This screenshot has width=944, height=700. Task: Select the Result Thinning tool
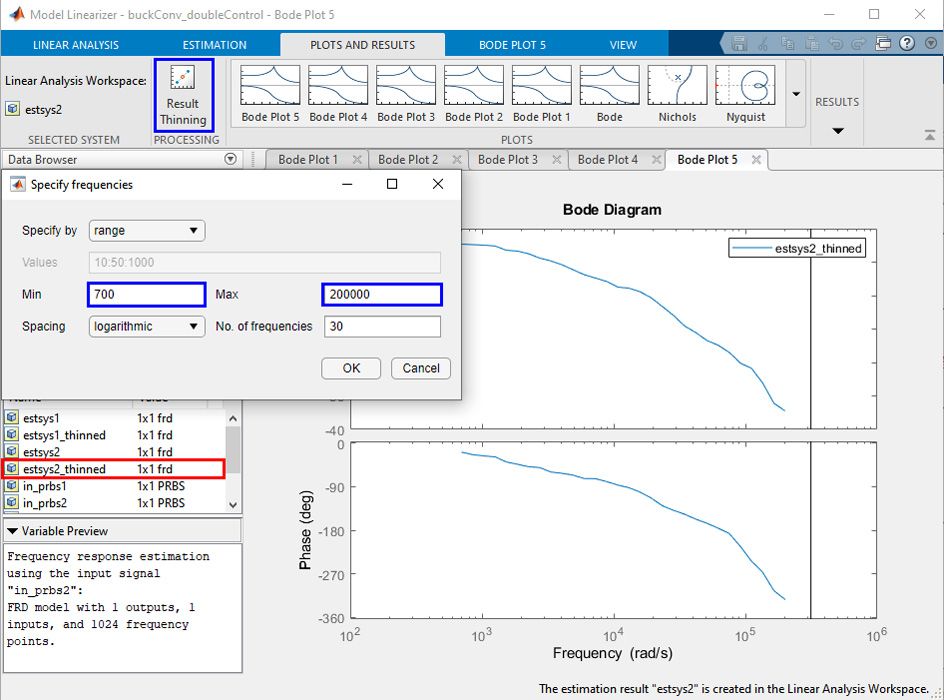coord(183,93)
